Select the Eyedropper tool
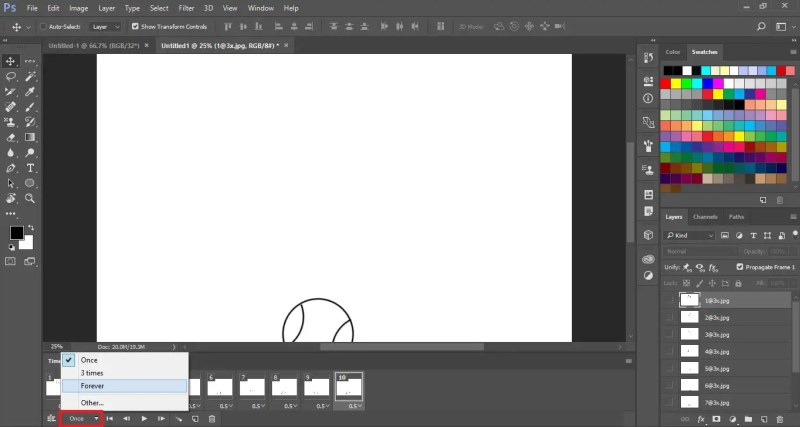The image size is (800, 427). pos(30,92)
